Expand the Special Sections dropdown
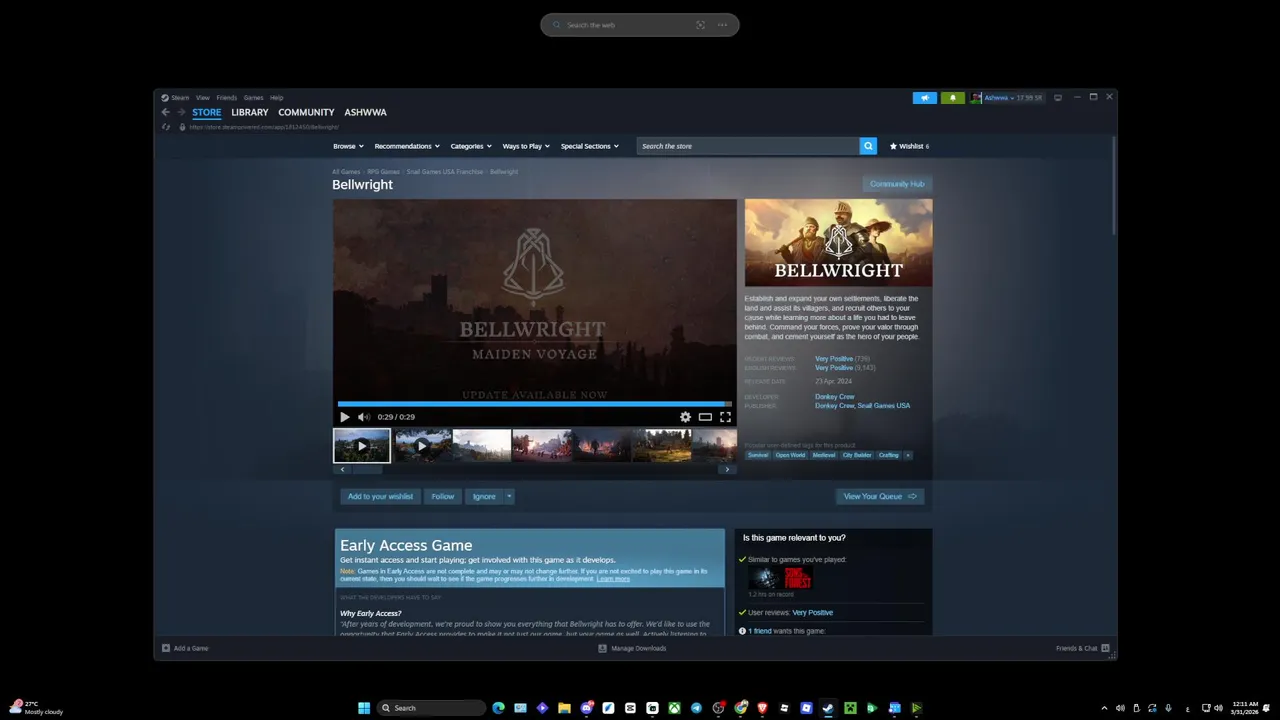The width and height of the screenshot is (1280, 720). tap(590, 146)
